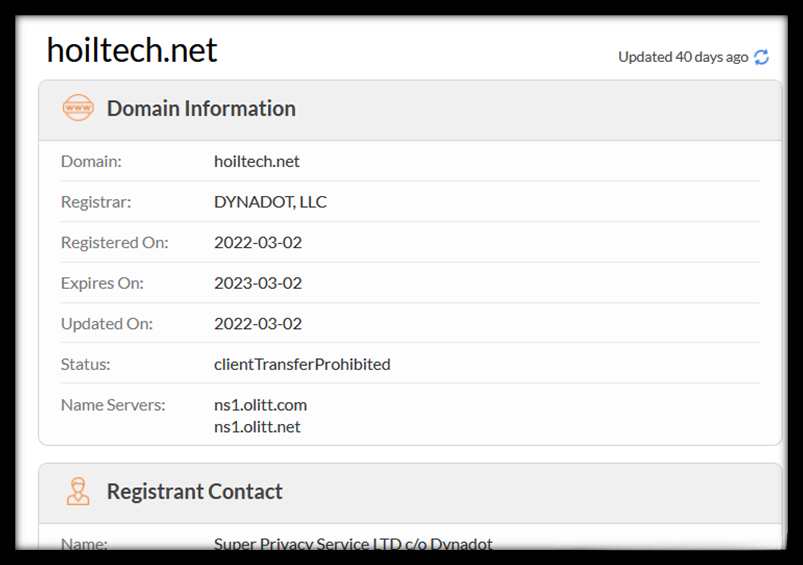Click the ns1.olitt.net name server

tap(257, 427)
